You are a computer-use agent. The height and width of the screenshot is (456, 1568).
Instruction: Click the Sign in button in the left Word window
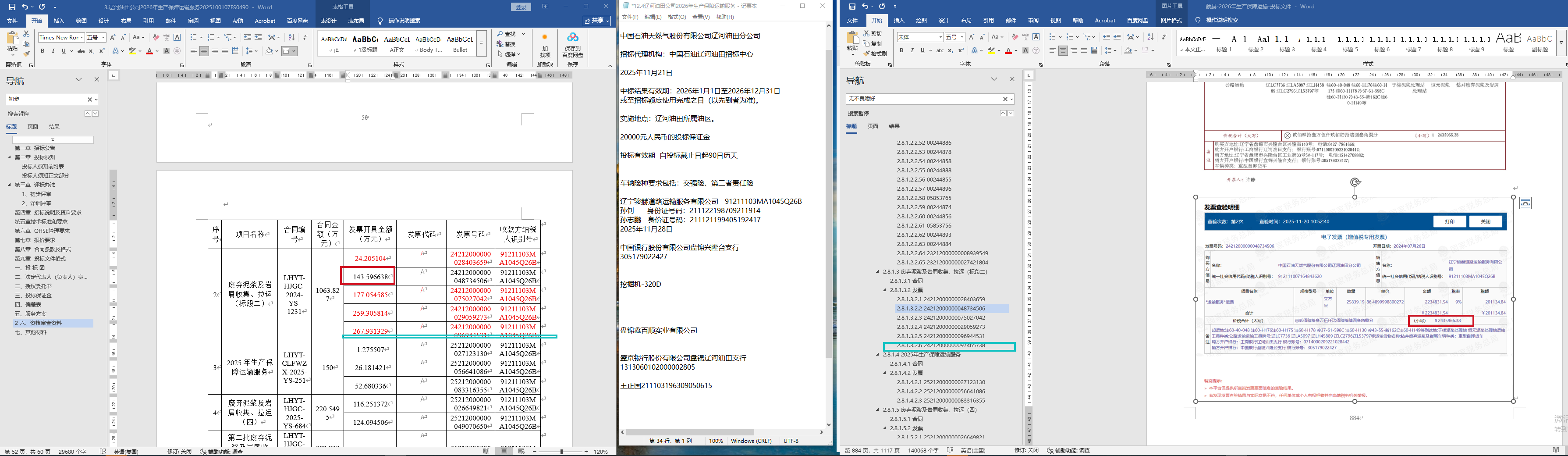point(521,7)
